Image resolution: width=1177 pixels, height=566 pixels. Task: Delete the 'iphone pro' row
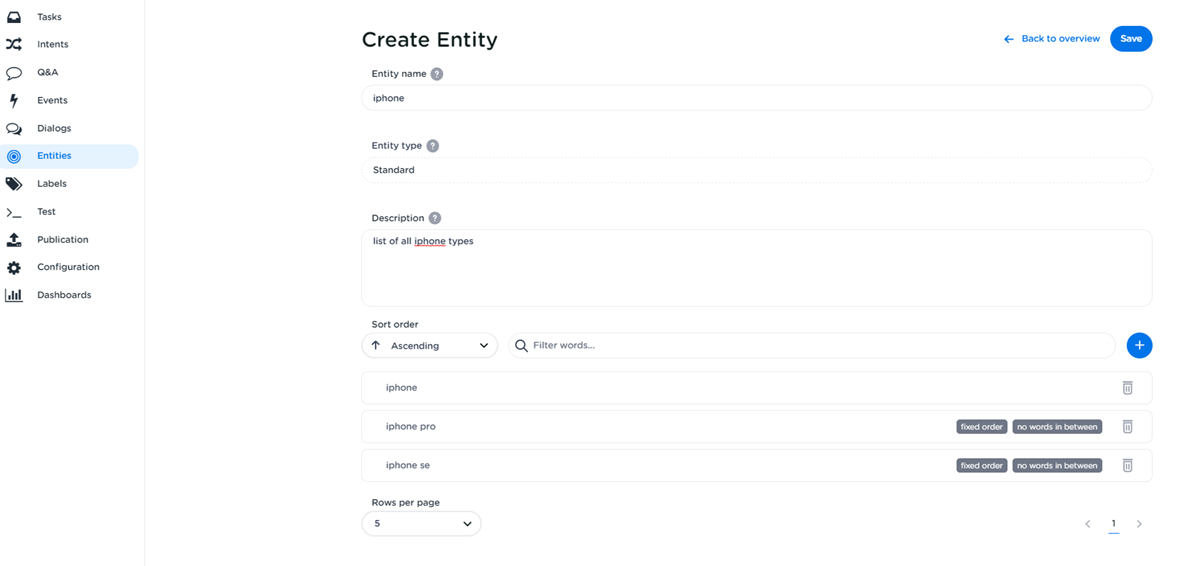[x=1127, y=427]
